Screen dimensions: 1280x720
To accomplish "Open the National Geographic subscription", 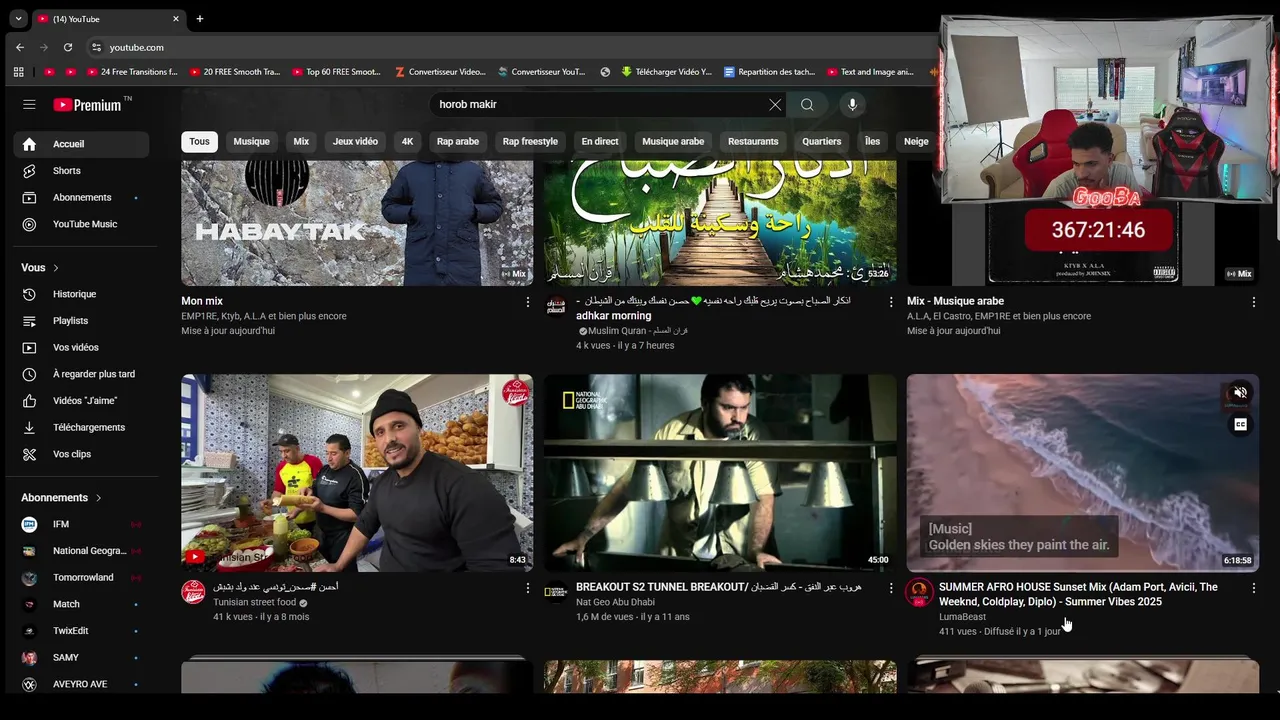I will [x=81, y=551].
